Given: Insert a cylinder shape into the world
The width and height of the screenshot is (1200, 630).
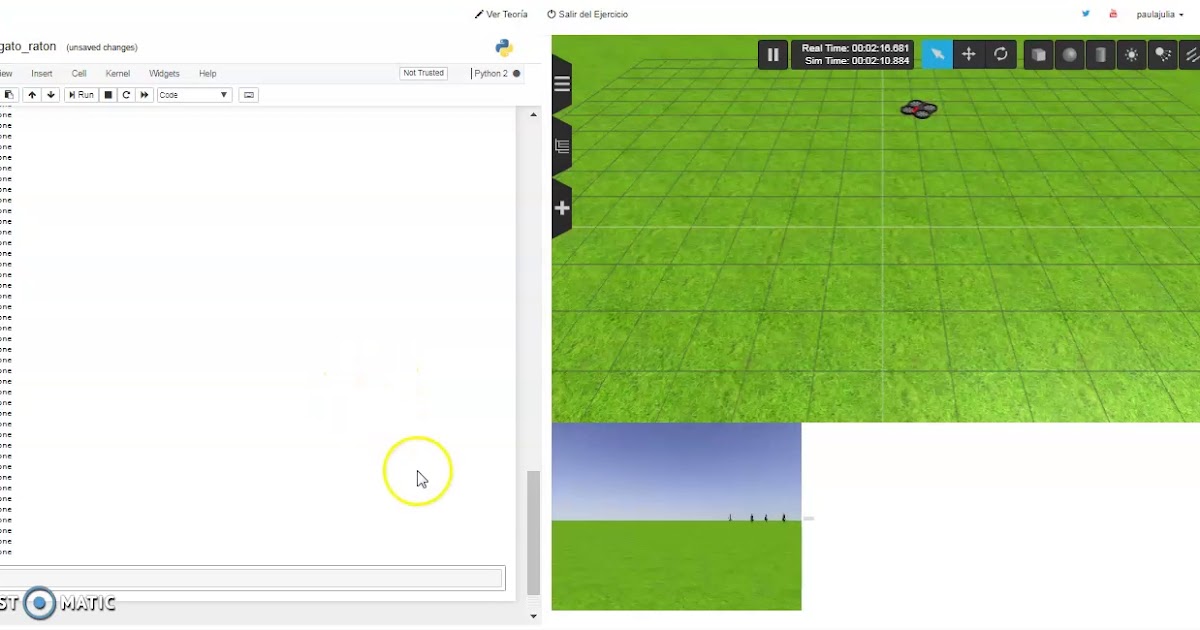Looking at the screenshot, I should point(1100,55).
